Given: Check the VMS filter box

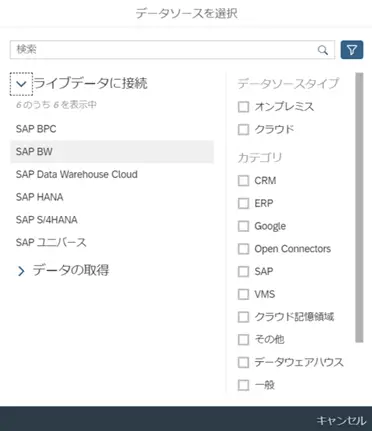Looking at the screenshot, I should [x=243, y=294].
